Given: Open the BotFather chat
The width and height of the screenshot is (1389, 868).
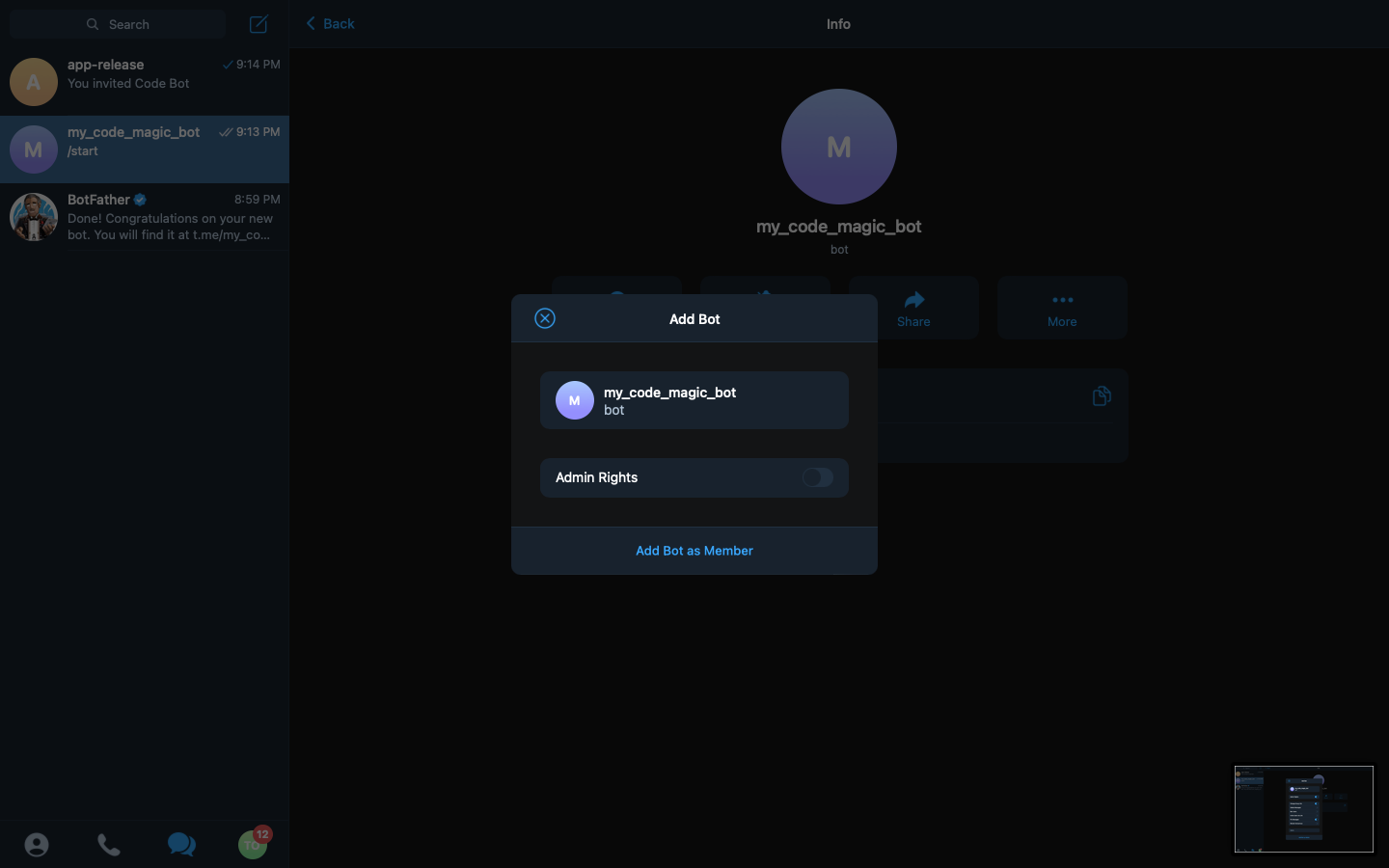Looking at the screenshot, I should click(x=145, y=217).
